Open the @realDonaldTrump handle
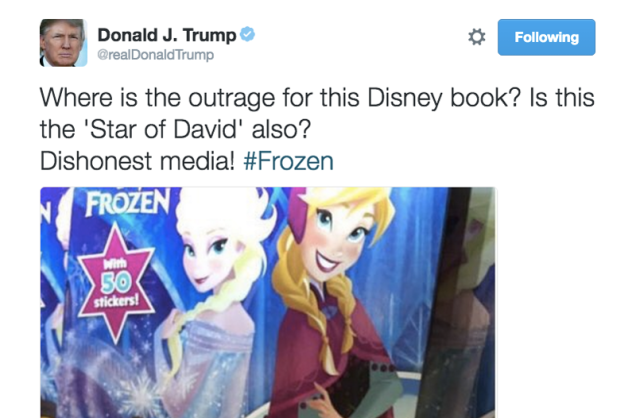 (155, 55)
